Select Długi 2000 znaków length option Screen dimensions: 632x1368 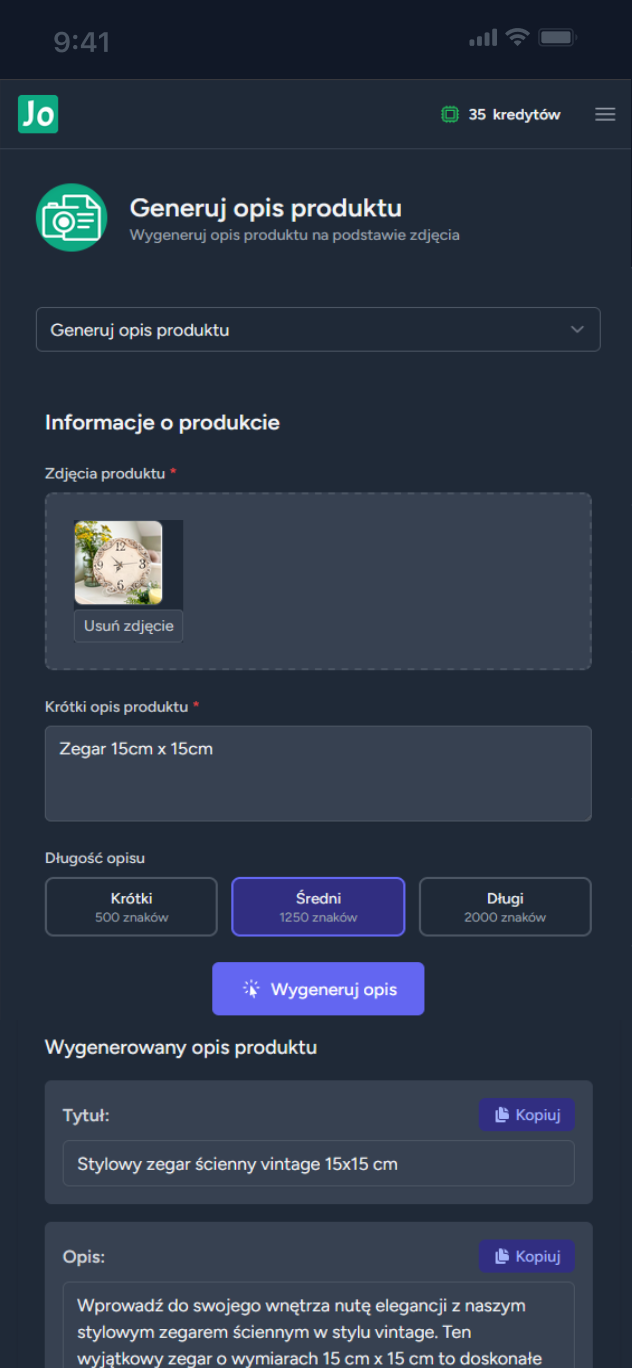pyautogui.click(x=505, y=906)
